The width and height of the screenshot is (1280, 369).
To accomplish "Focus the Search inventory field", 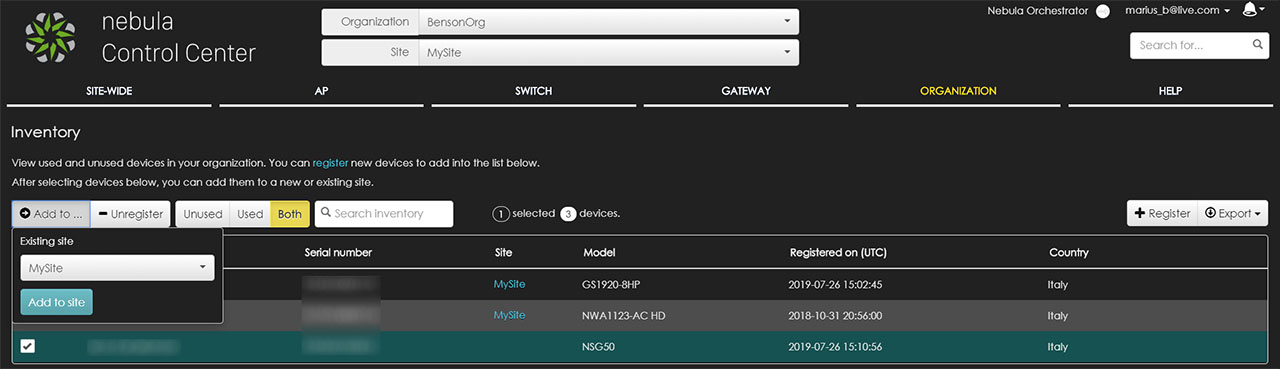I will coord(384,214).
